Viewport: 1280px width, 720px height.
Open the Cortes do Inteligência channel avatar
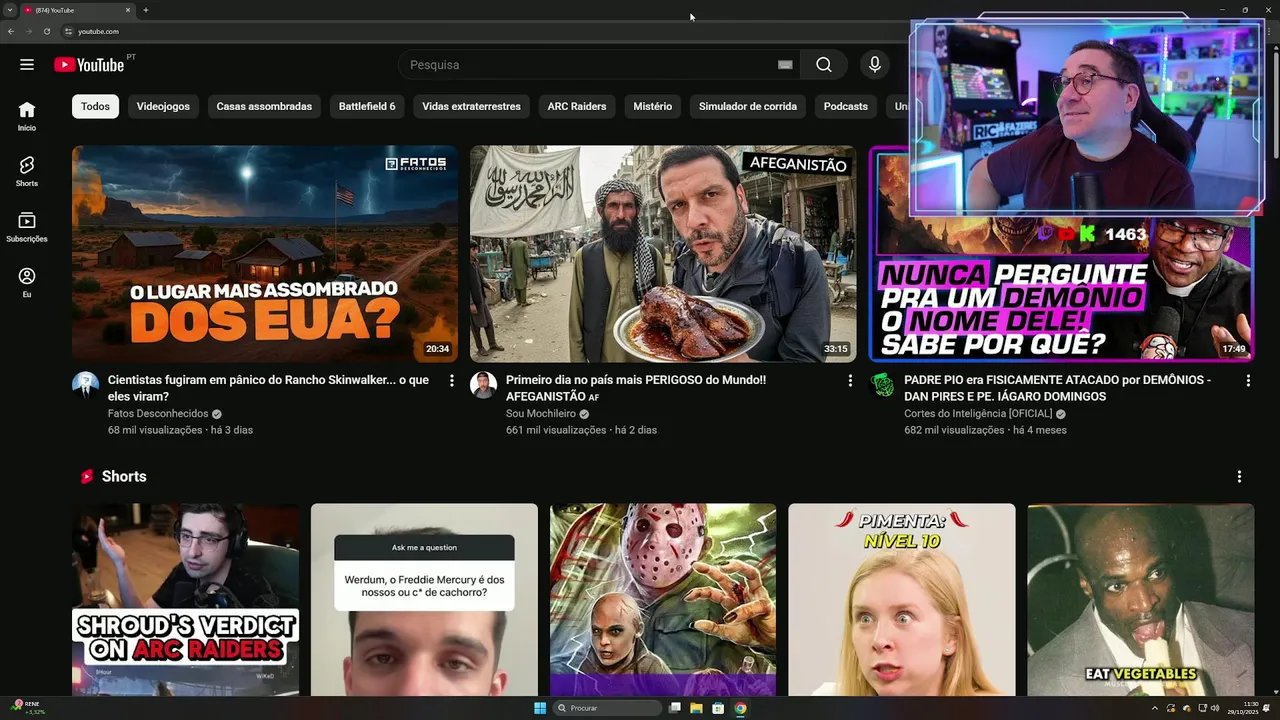coord(882,385)
